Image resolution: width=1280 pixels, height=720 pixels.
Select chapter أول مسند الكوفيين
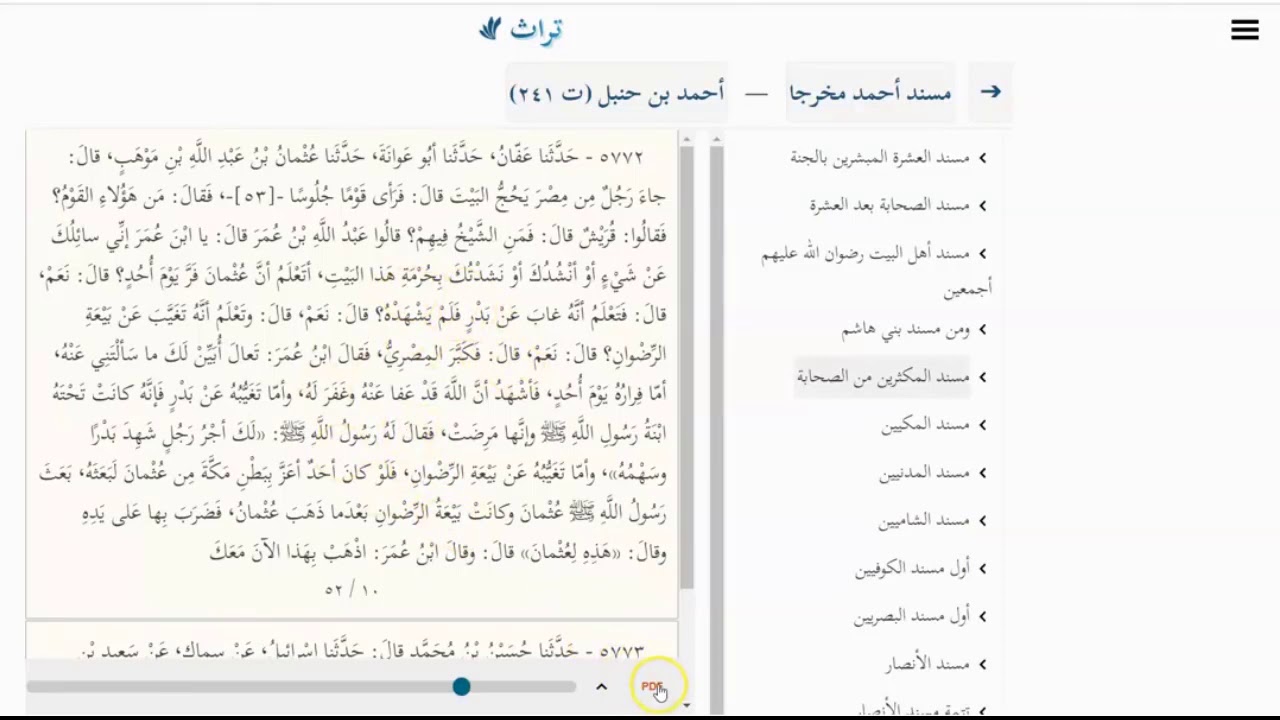click(913, 569)
